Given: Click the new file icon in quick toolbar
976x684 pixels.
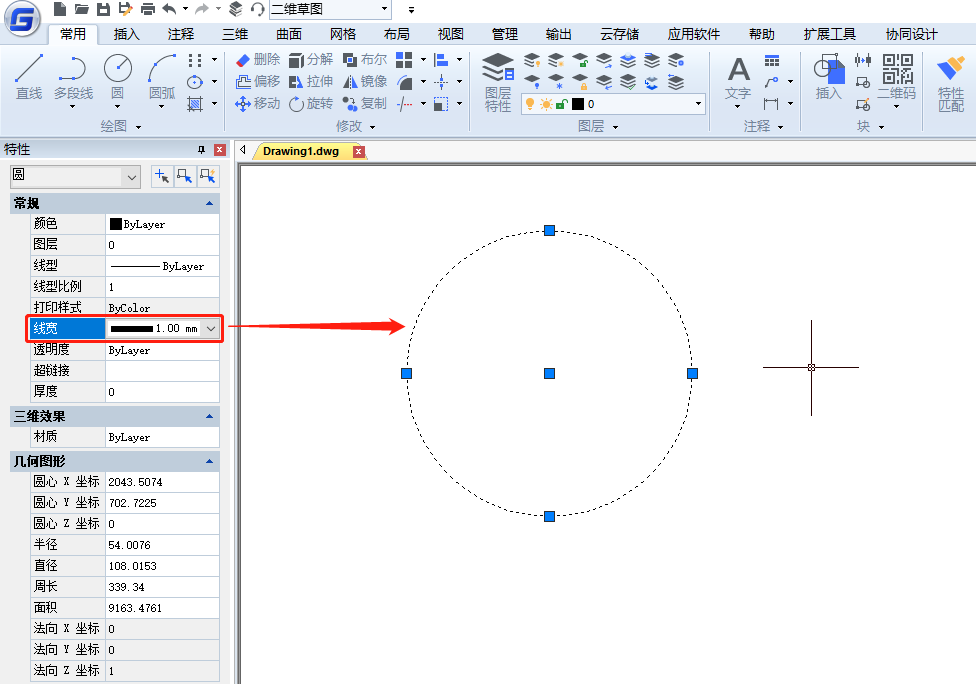Looking at the screenshot, I should tap(60, 9).
